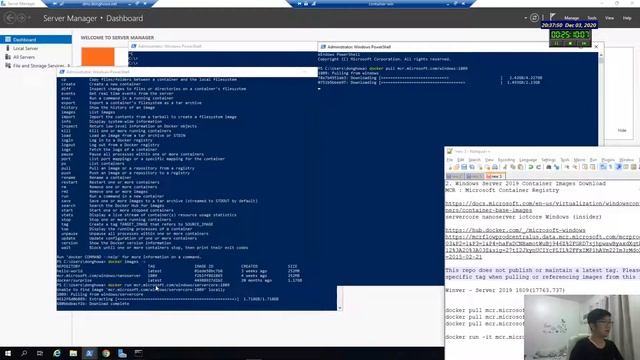Click the orange Quick Start tile
This screenshot has width=640, height=360.
pos(98,57)
